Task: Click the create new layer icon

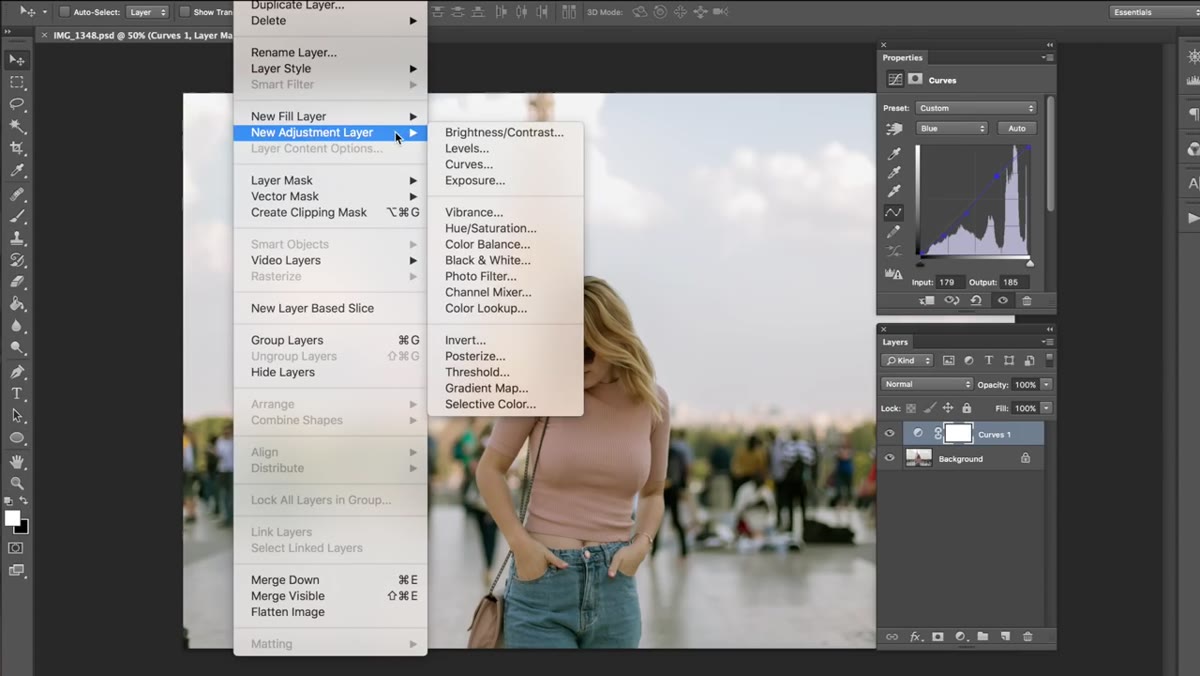Action: [1005, 636]
